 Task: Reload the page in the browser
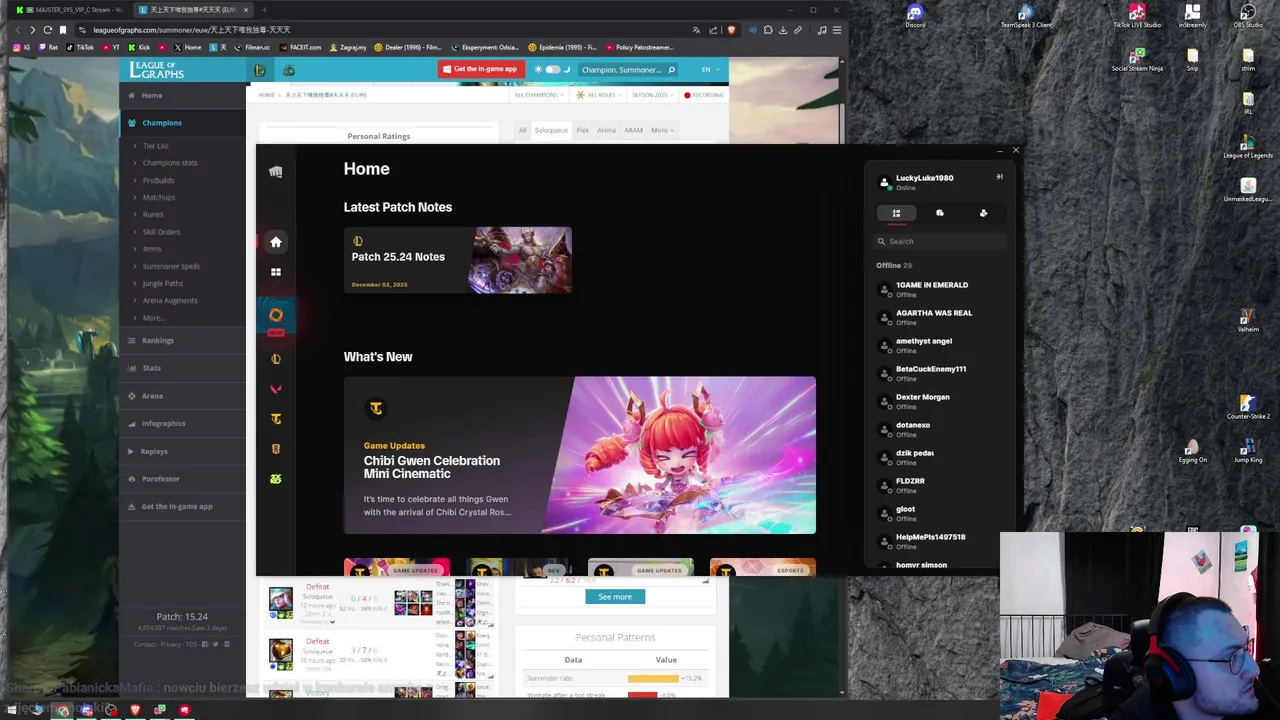click(x=47, y=30)
